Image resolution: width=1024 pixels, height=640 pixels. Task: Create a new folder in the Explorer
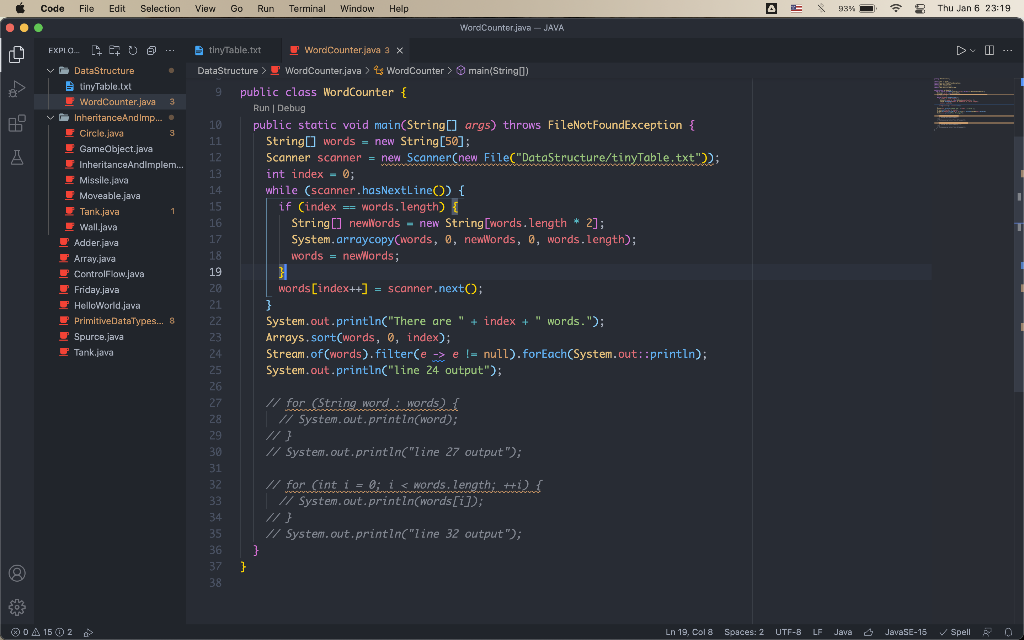pyautogui.click(x=114, y=50)
